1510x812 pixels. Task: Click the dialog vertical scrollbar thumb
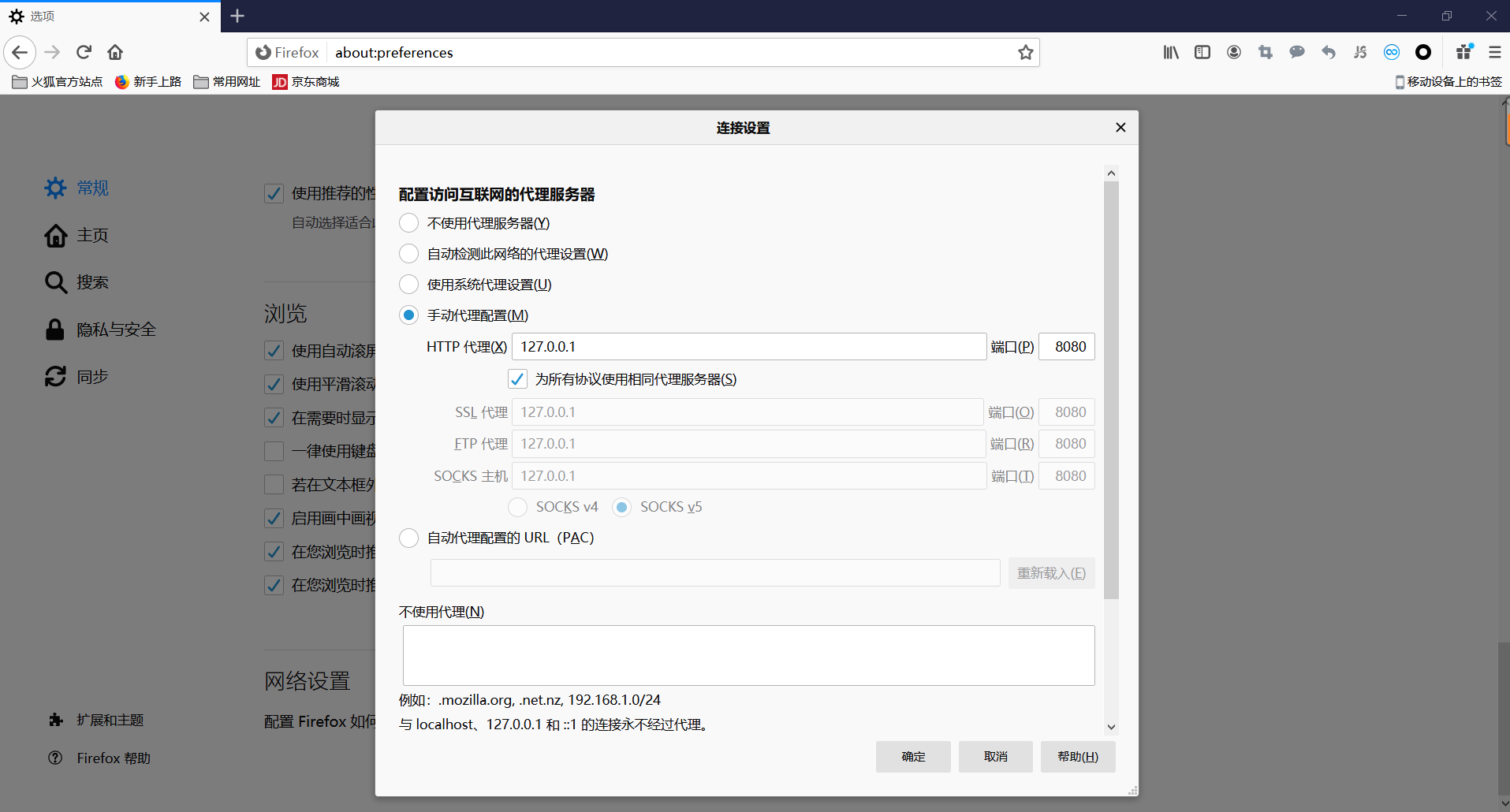click(x=1111, y=390)
